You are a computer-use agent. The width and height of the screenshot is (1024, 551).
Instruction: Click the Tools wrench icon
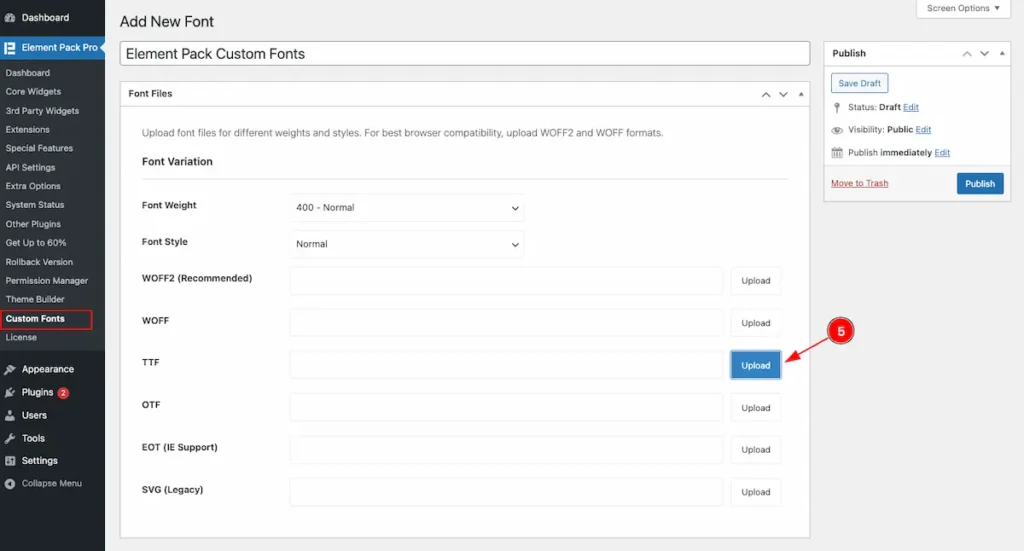pos(10,438)
